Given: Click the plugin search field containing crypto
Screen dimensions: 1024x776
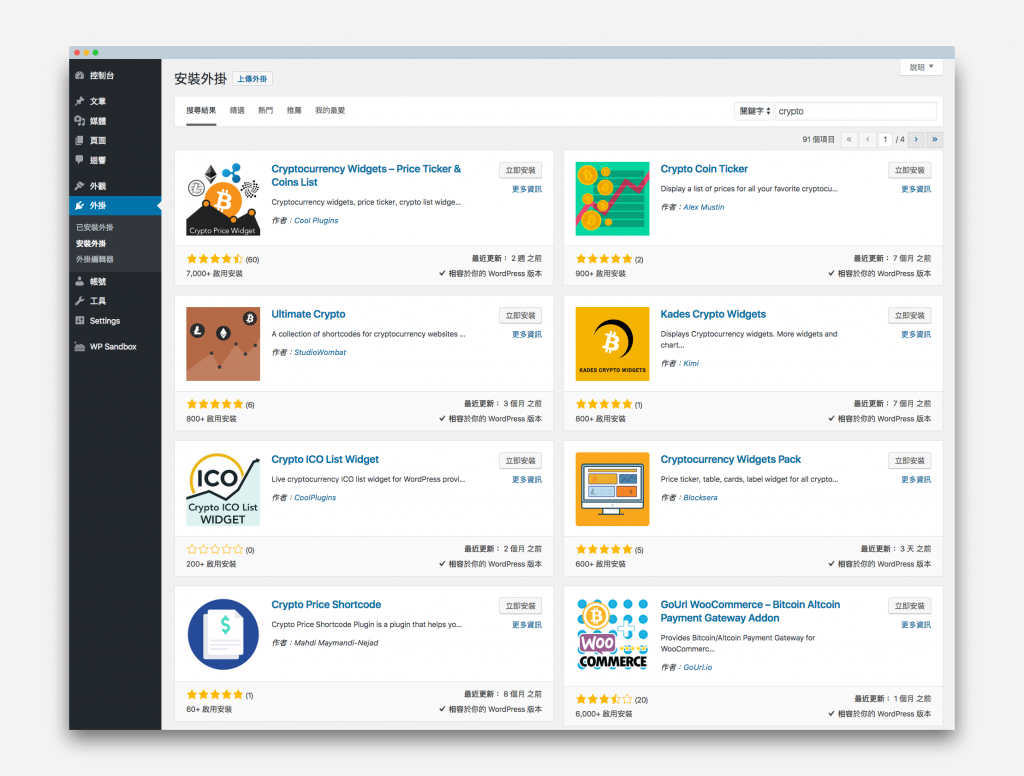Looking at the screenshot, I should (x=856, y=111).
